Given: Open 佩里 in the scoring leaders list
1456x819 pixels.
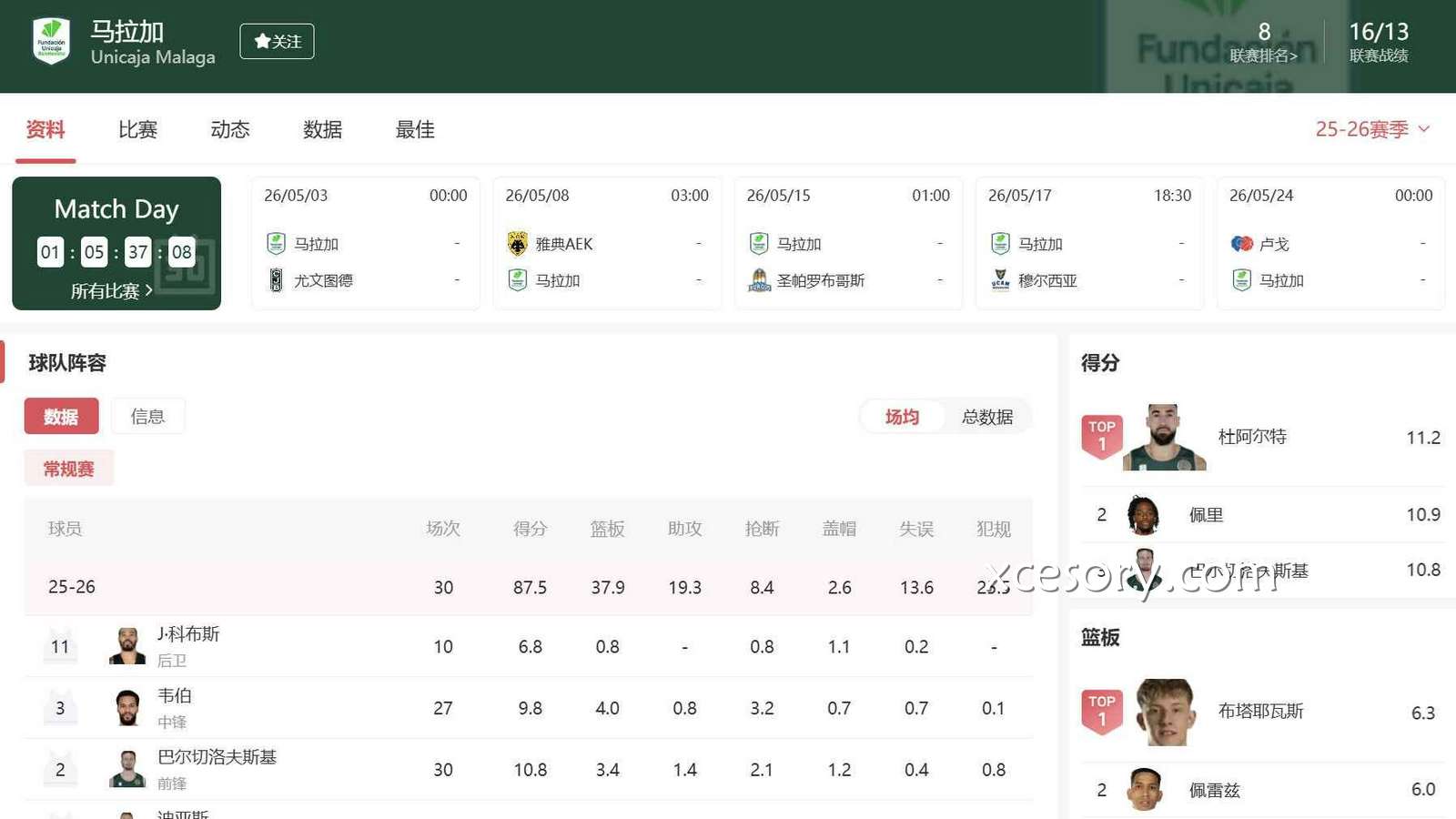Looking at the screenshot, I should pos(1206,515).
